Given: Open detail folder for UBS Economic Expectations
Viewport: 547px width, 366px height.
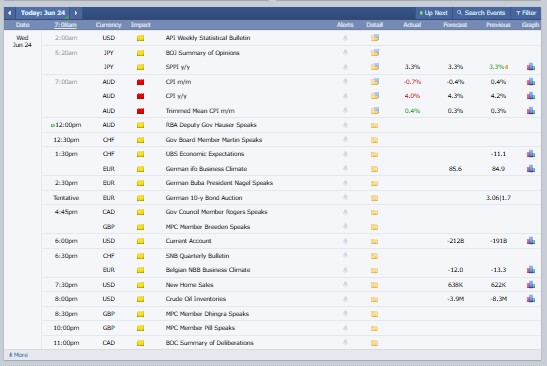Looking at the screenshot, I should click(374, 154).
